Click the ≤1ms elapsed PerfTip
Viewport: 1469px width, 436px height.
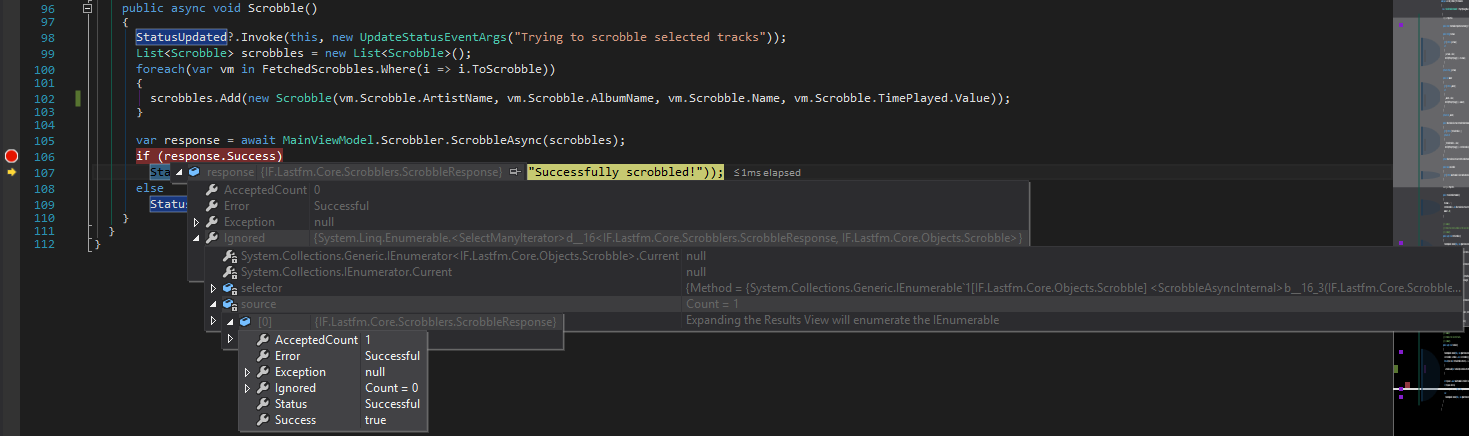point(768,172)
